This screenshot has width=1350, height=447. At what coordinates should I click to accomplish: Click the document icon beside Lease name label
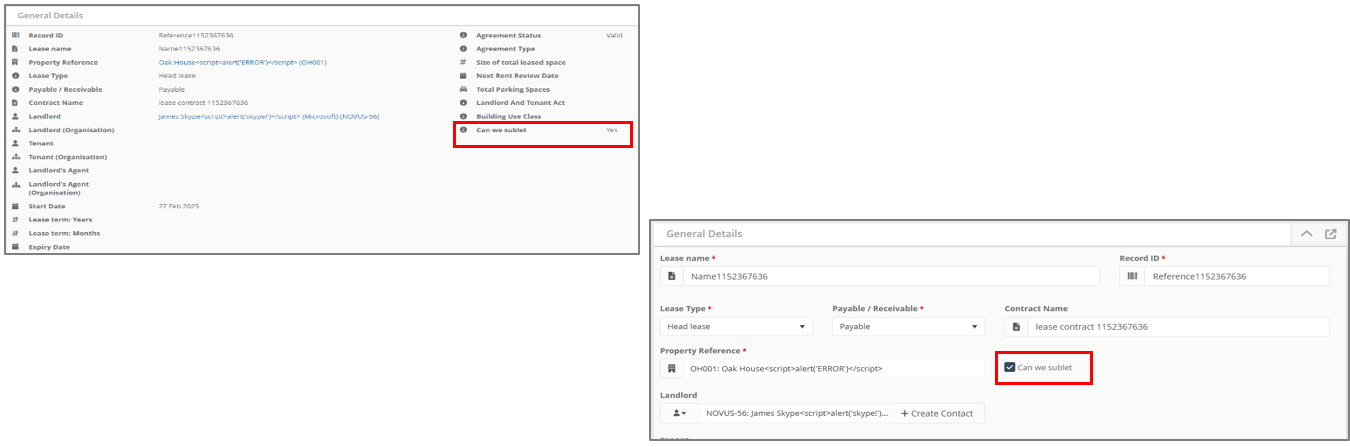pyautogui.click(x=15, y=48)
